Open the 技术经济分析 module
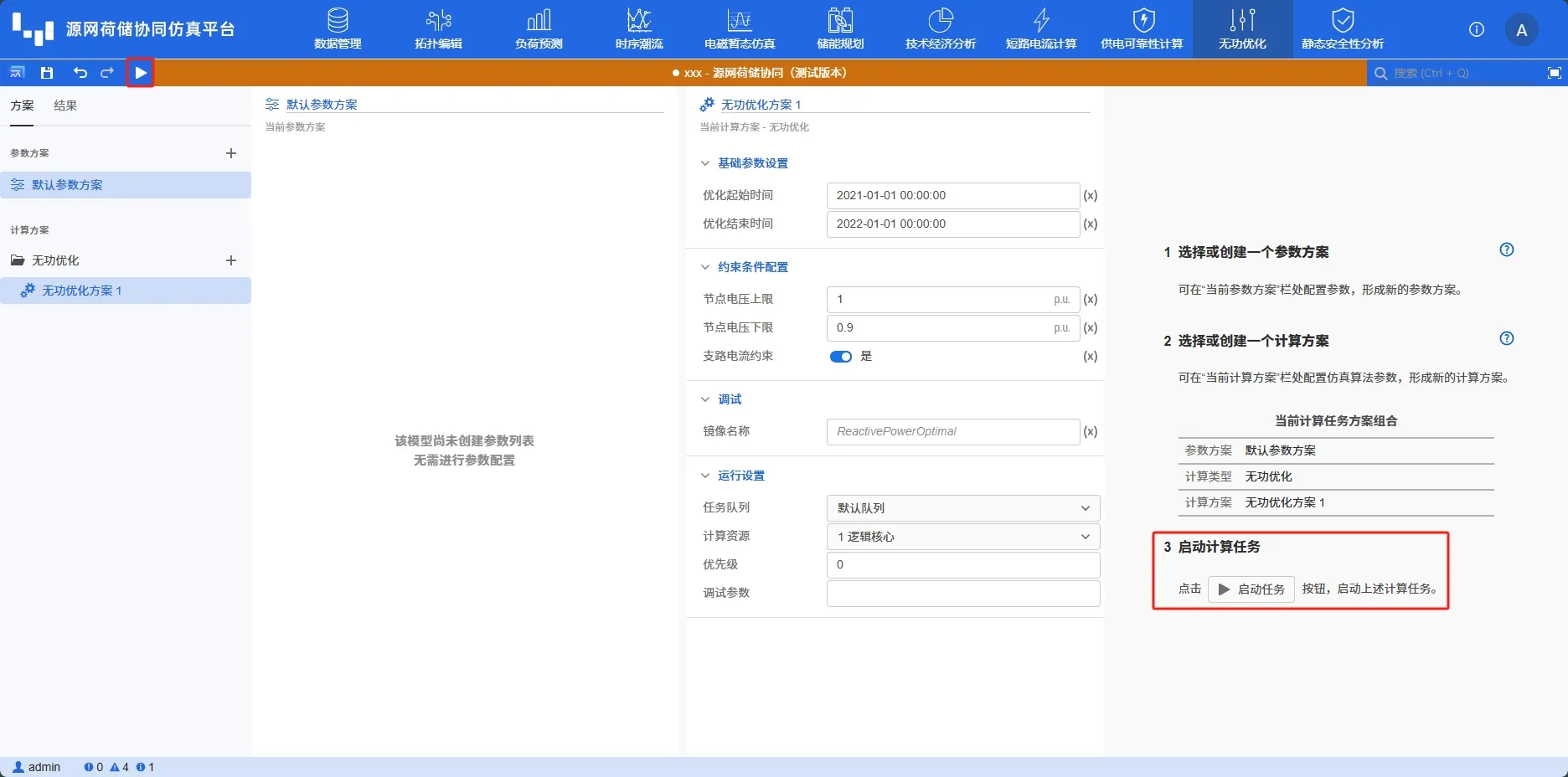The image size is (1568, 777). coord(941,29)
